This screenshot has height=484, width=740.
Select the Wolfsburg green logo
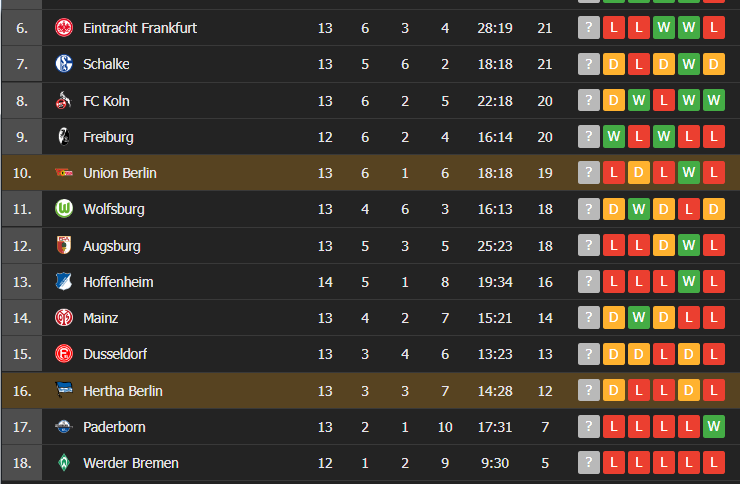[64, 209]
